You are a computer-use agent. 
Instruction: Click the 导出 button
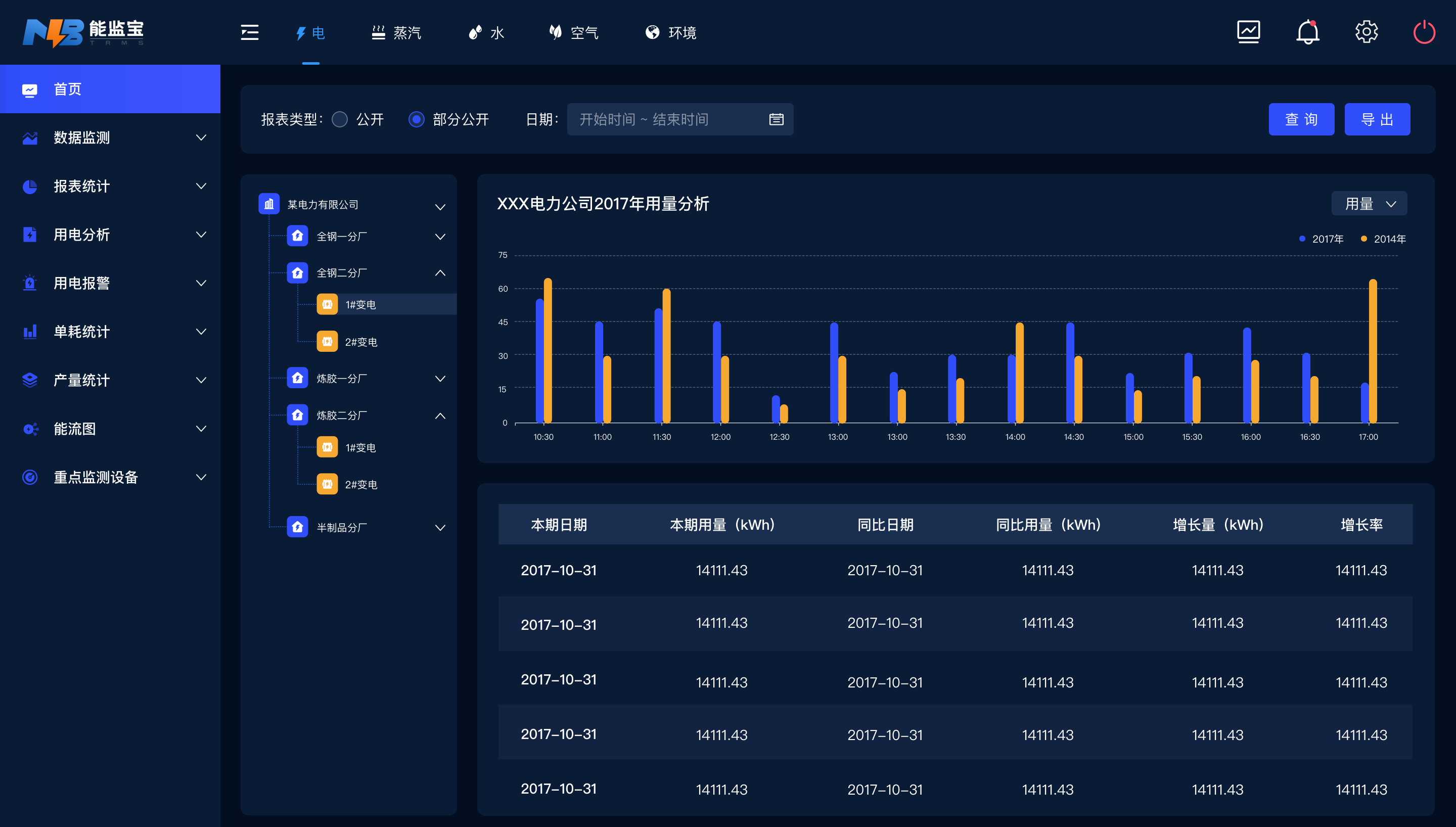1377,119
